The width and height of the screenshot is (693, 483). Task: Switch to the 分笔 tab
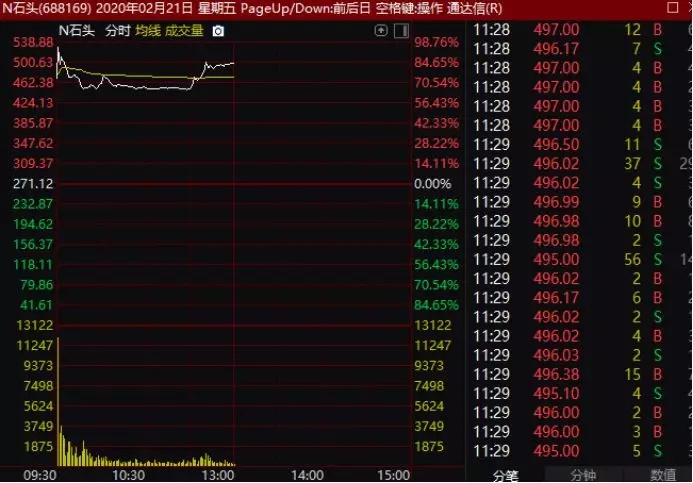pyautogui.click(x=506, y=475)
